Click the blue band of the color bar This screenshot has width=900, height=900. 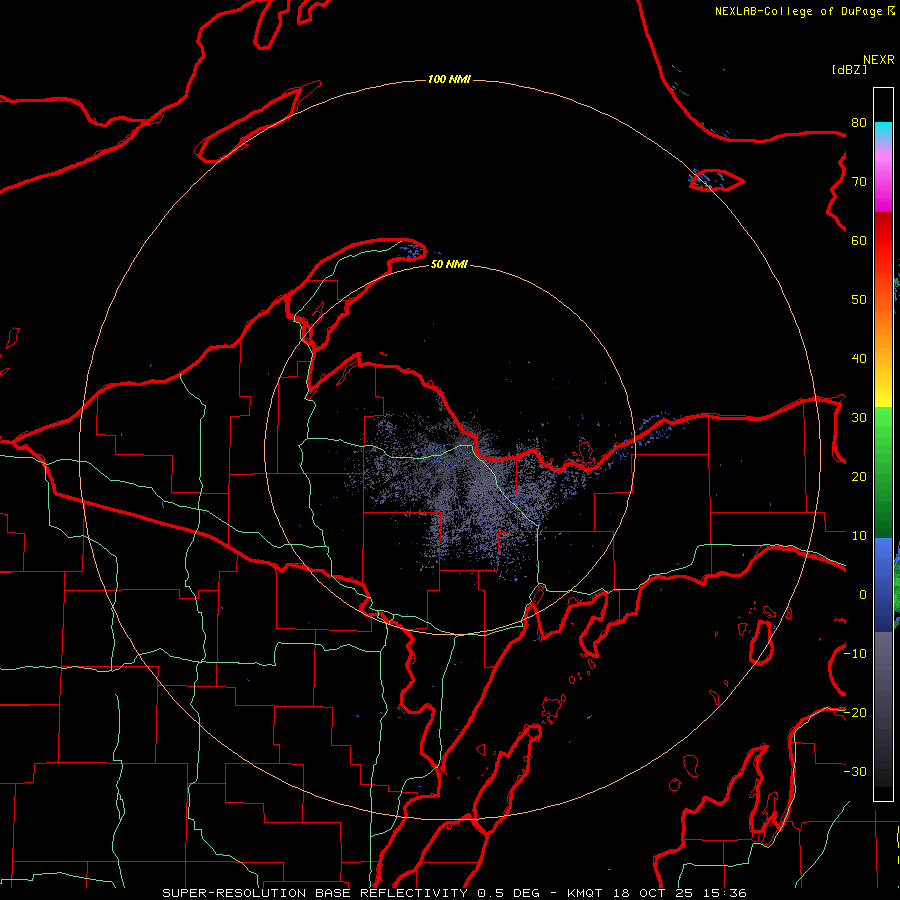click(883, 584)
